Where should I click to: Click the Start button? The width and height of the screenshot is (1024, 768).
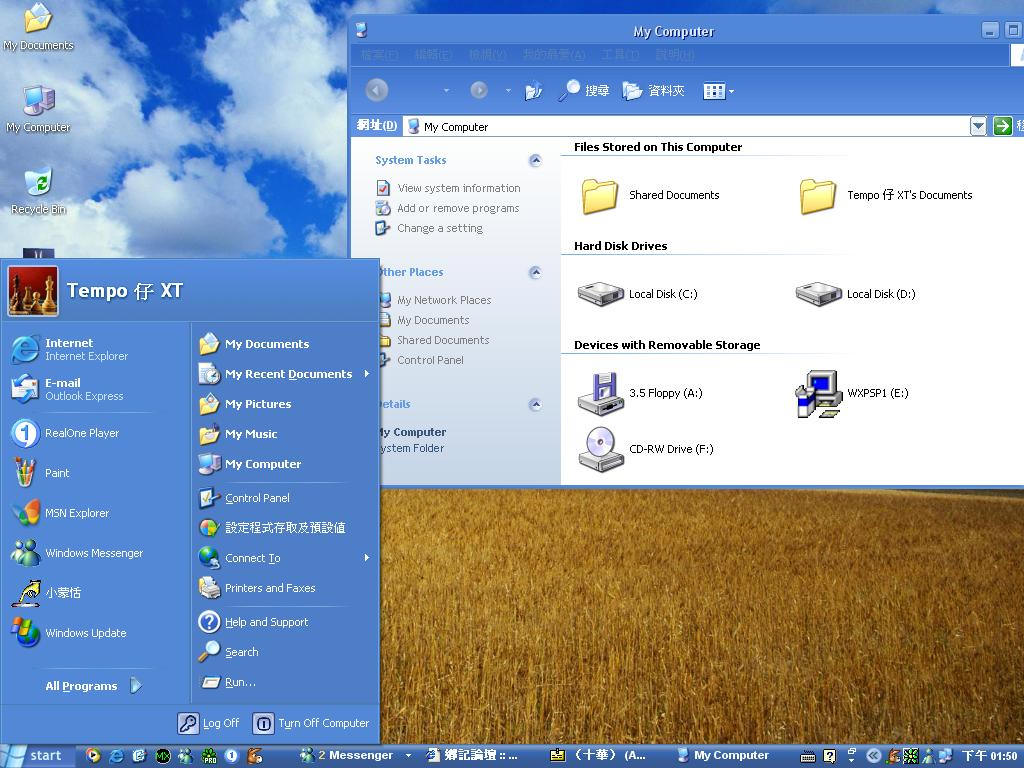click(x=36, y=756)
